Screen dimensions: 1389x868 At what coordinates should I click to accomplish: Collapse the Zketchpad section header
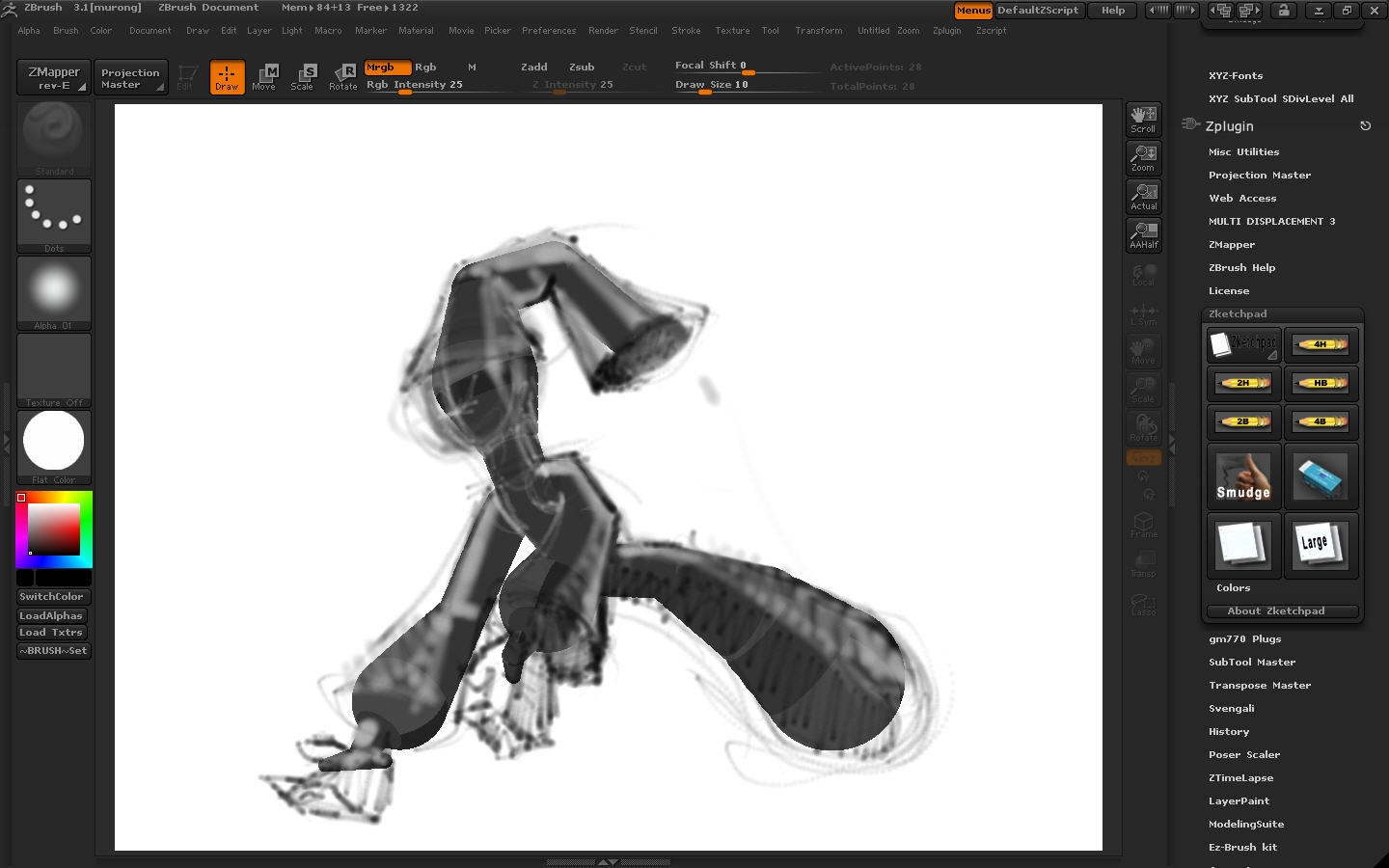point(1238,314)
